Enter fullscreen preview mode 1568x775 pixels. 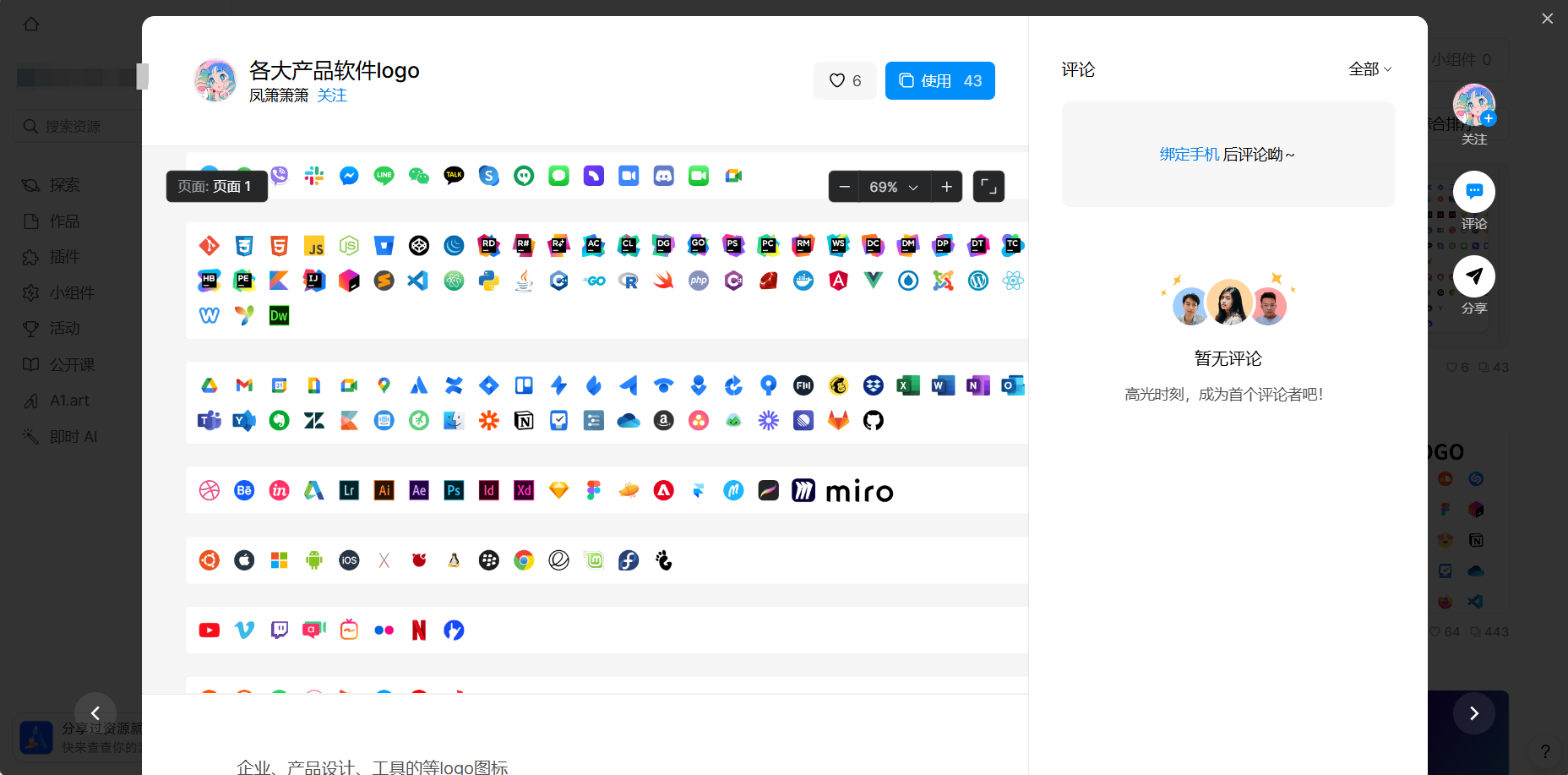(988, 187)
